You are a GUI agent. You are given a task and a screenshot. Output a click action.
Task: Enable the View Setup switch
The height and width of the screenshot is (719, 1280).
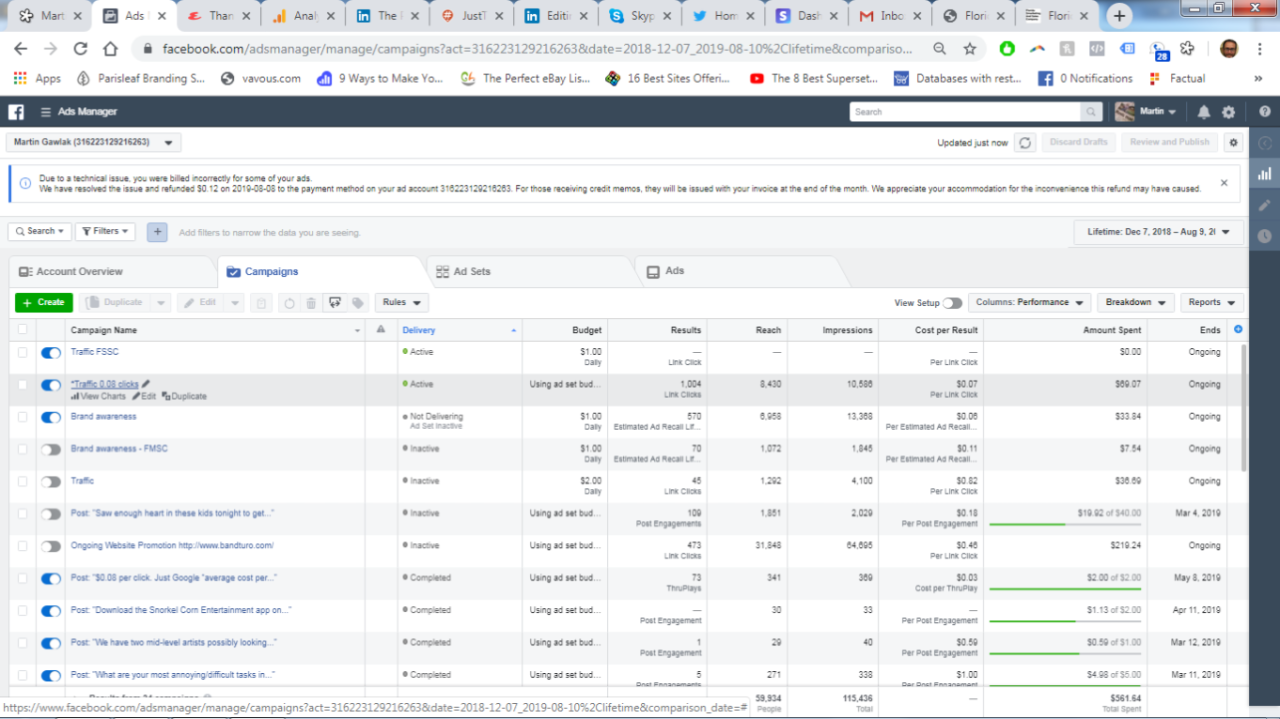(x=952, y=303)
